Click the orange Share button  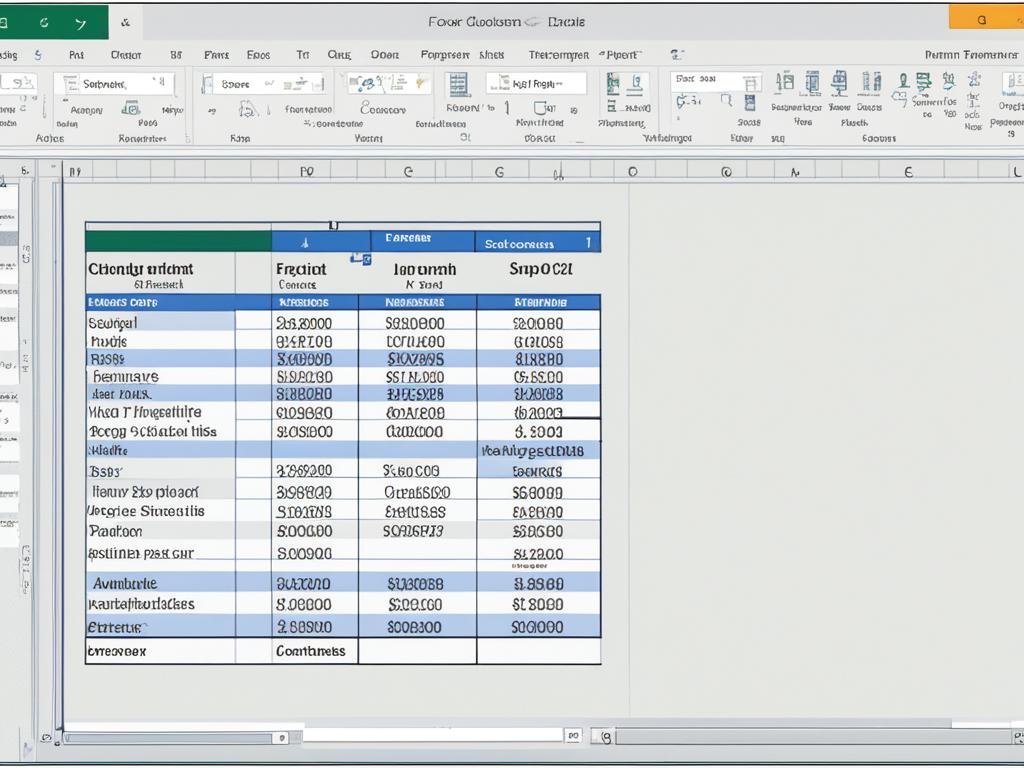(990, 15)
